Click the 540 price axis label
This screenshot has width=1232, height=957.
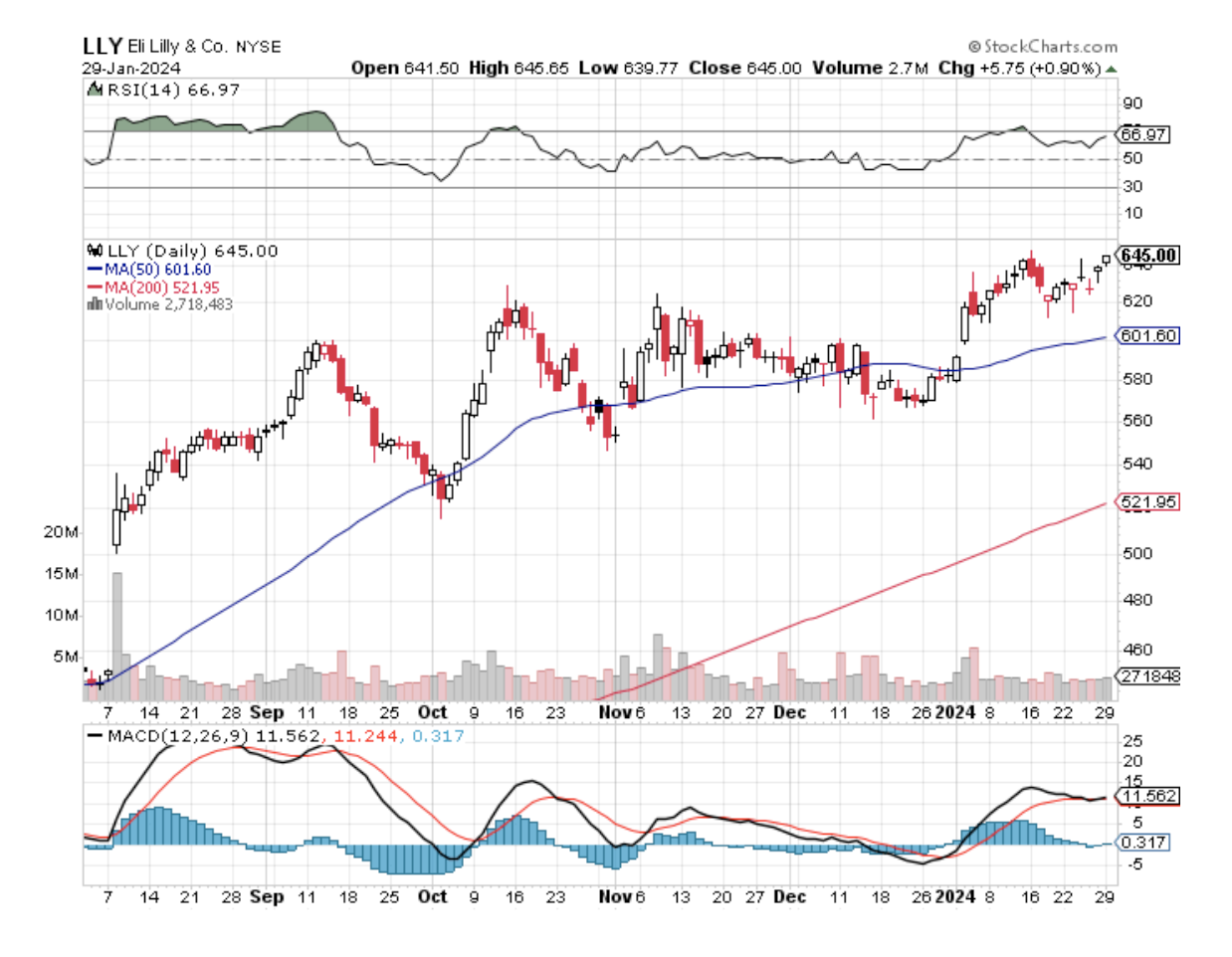pos(1137,464)
